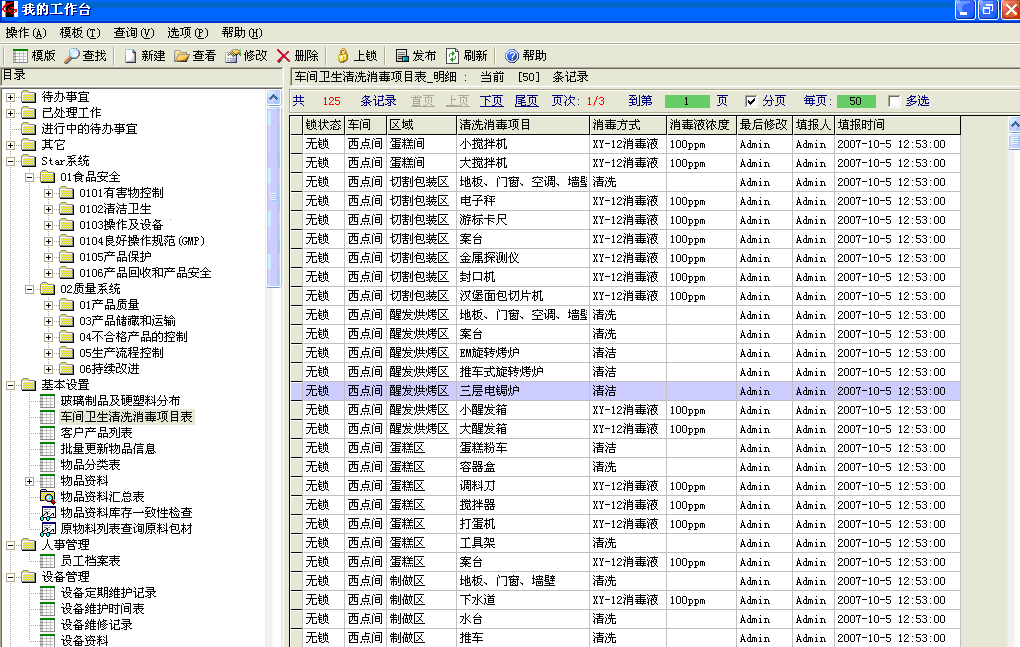Open the 查询(V) menu

(x=133, y=33)
